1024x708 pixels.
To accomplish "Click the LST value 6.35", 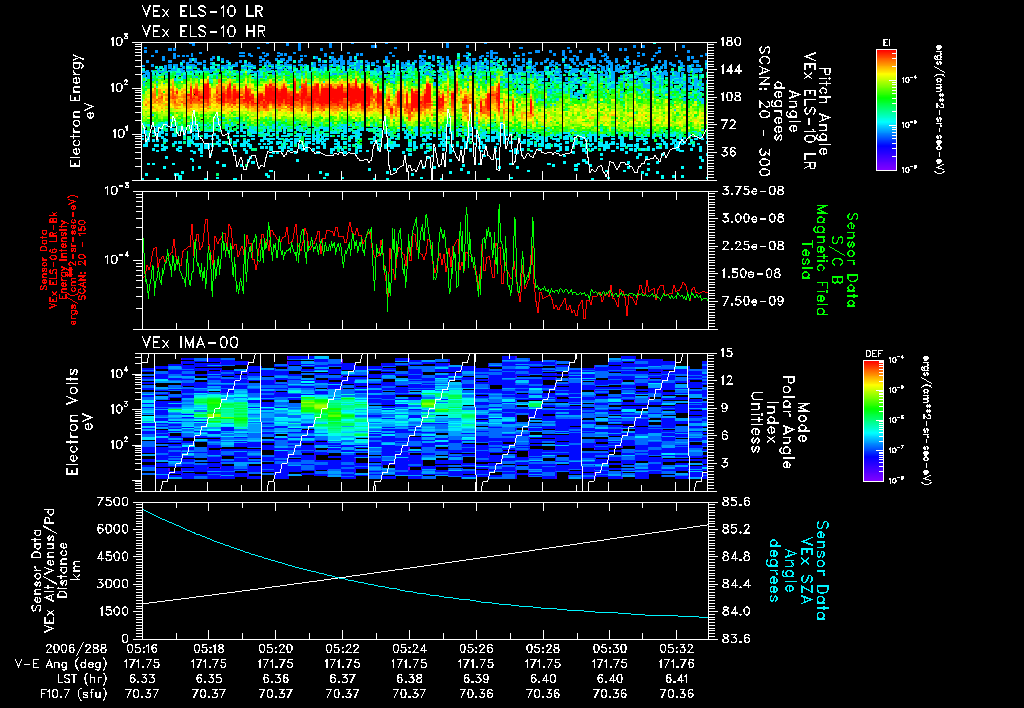I will [x=208, y=679].
